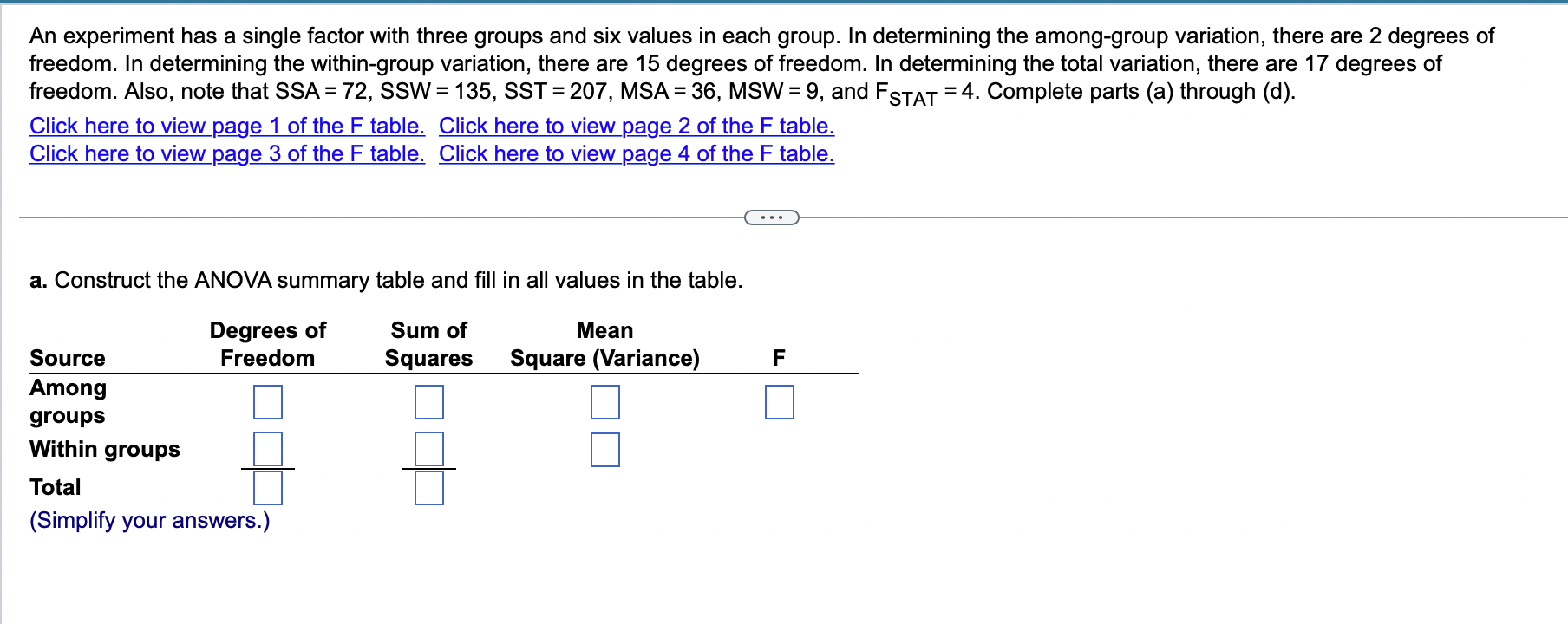
Task: Click the ANOVA table F column header
Action: tap(778, 357)
